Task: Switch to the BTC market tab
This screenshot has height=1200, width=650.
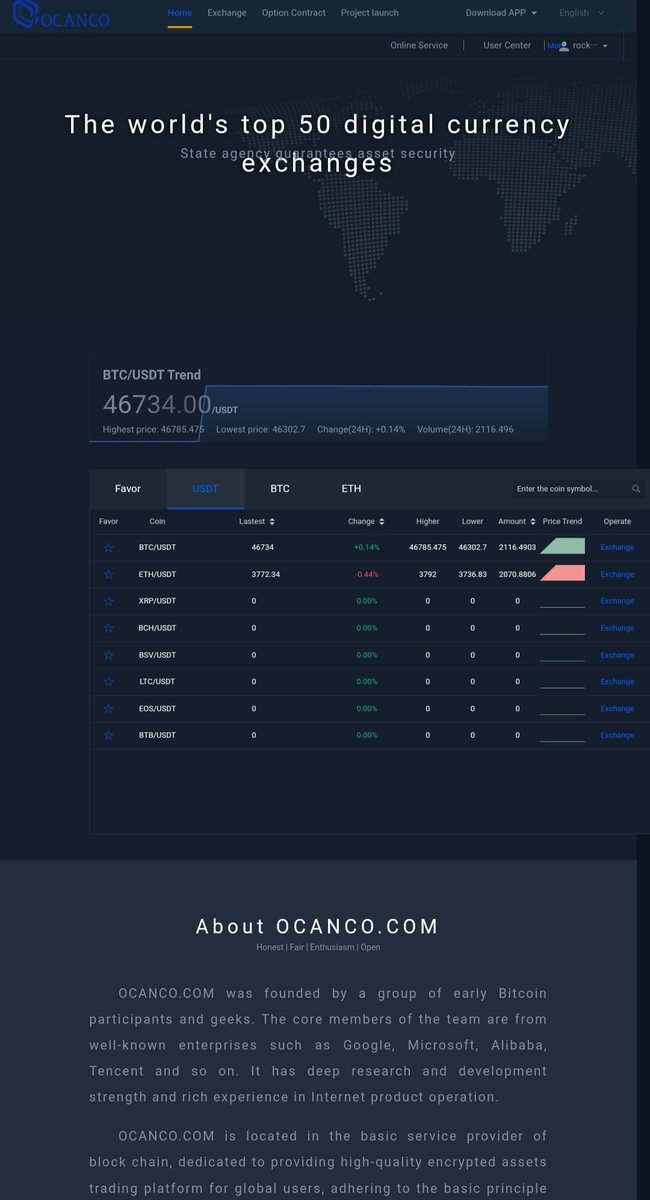Action: click(280, 489)
